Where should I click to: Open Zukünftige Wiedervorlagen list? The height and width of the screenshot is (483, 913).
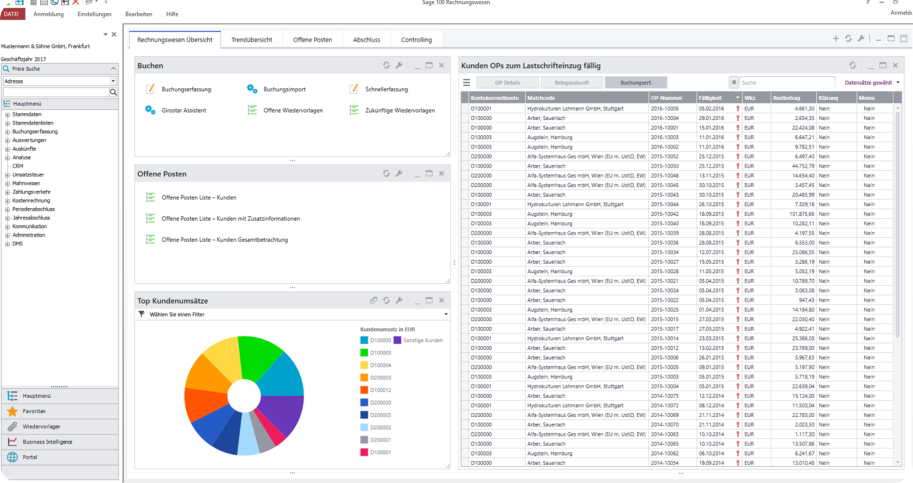click(400, 110)
